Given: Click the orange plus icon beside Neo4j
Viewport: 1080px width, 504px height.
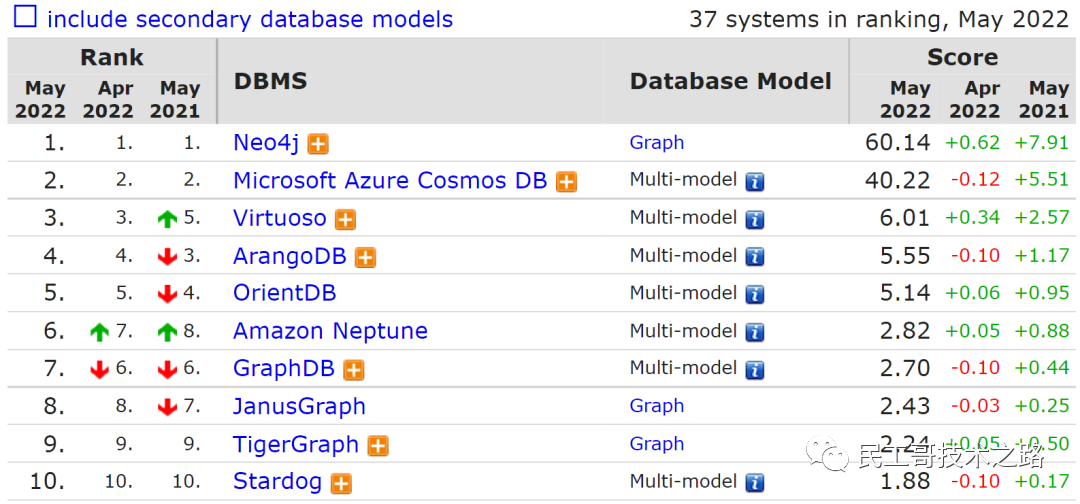Looking at the screenshot, I should click(318, 144).
